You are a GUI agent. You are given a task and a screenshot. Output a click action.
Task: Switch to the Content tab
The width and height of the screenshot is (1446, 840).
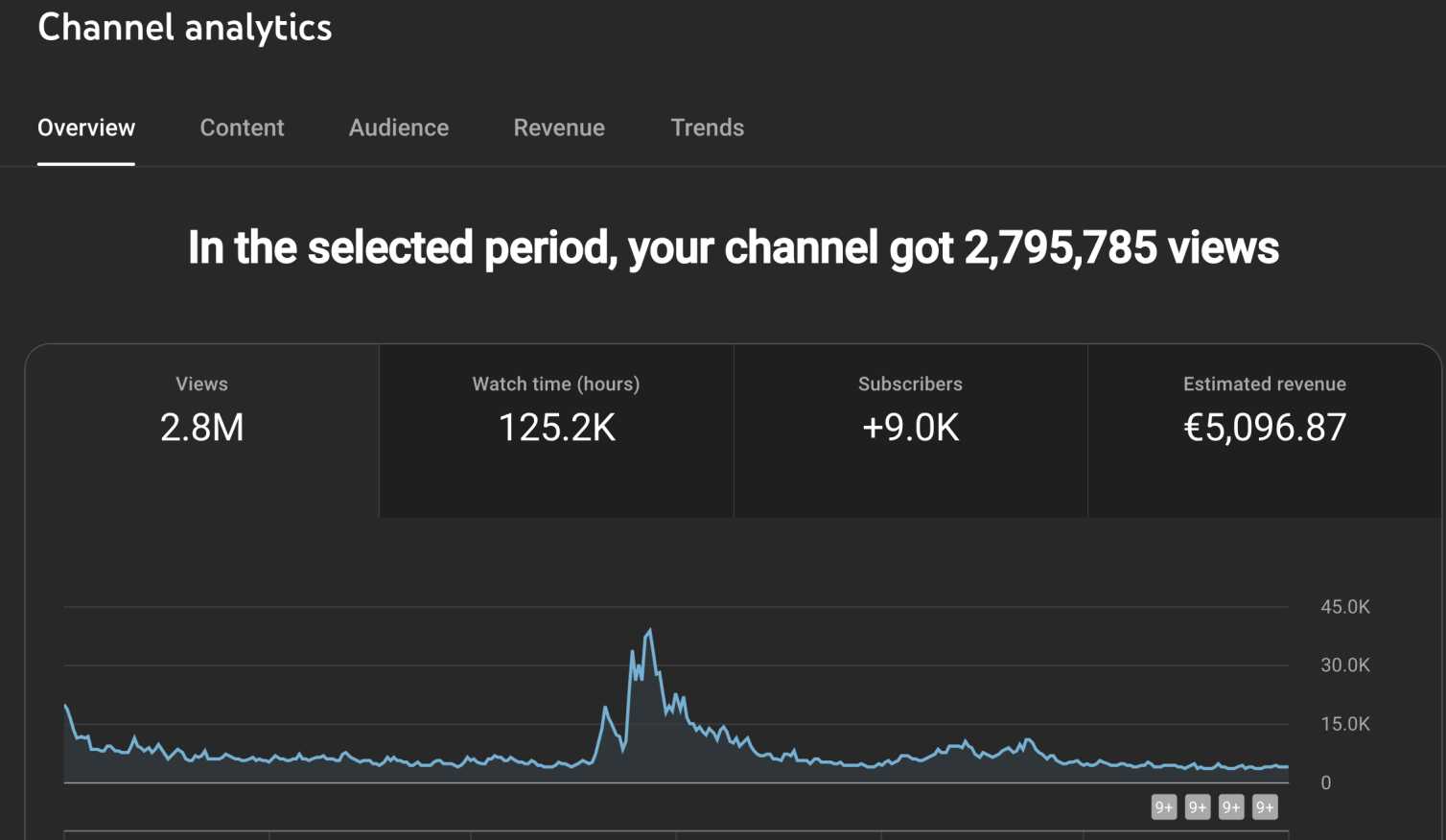click(x=242, y=128)
